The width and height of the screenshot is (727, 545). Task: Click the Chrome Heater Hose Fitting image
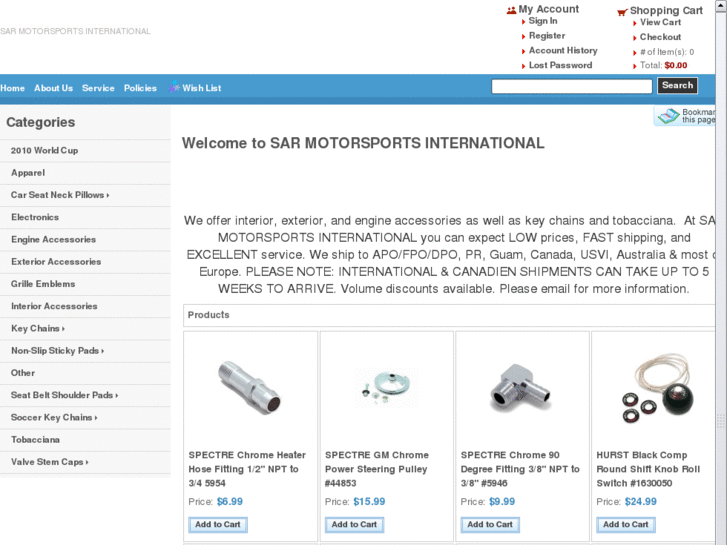[x=250, y=388]
